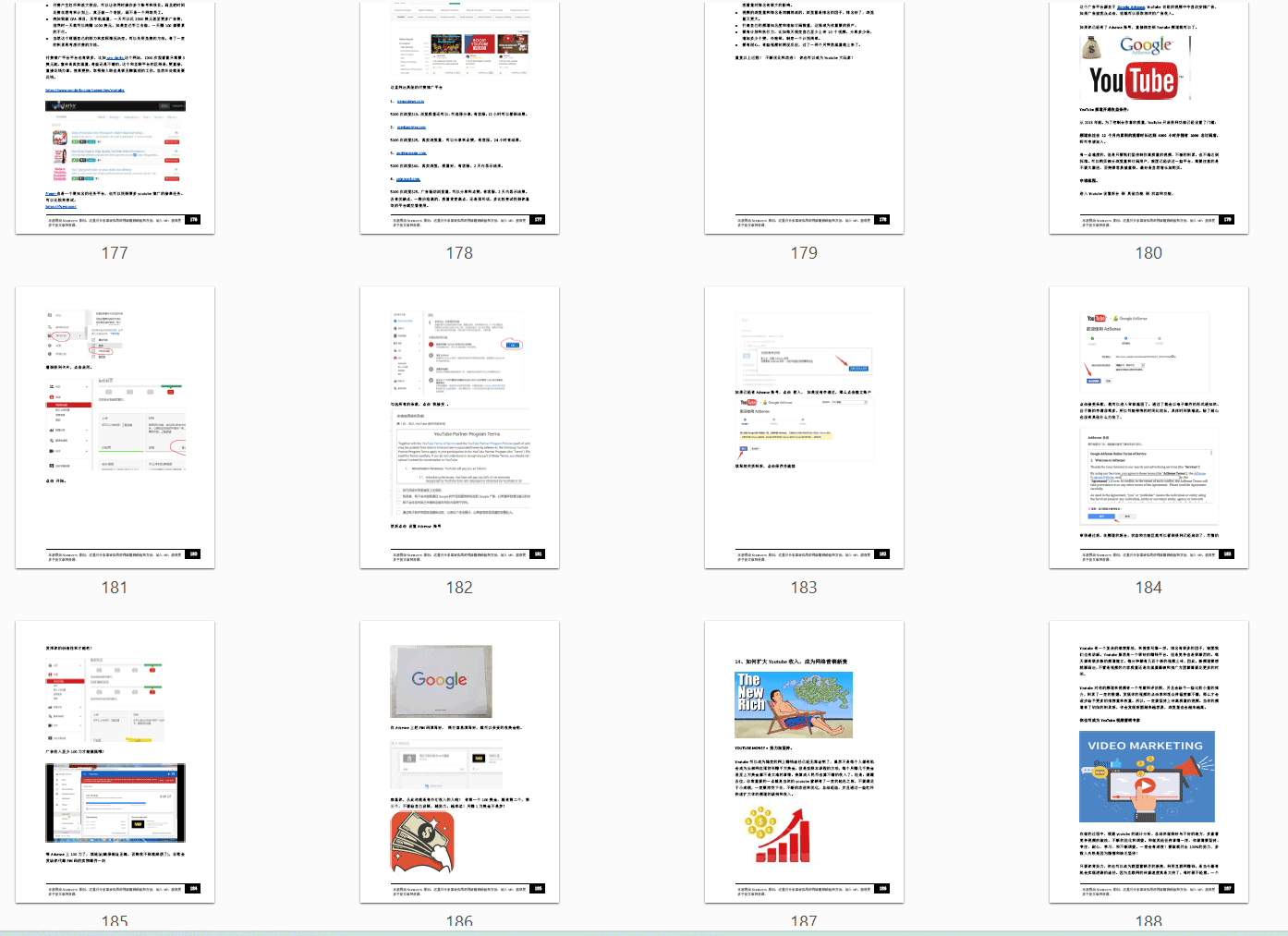Choose page 184 thumbnail
Image resolution: width=1288 pixels, height=936 pixels.
click(x=1148, y=427)
